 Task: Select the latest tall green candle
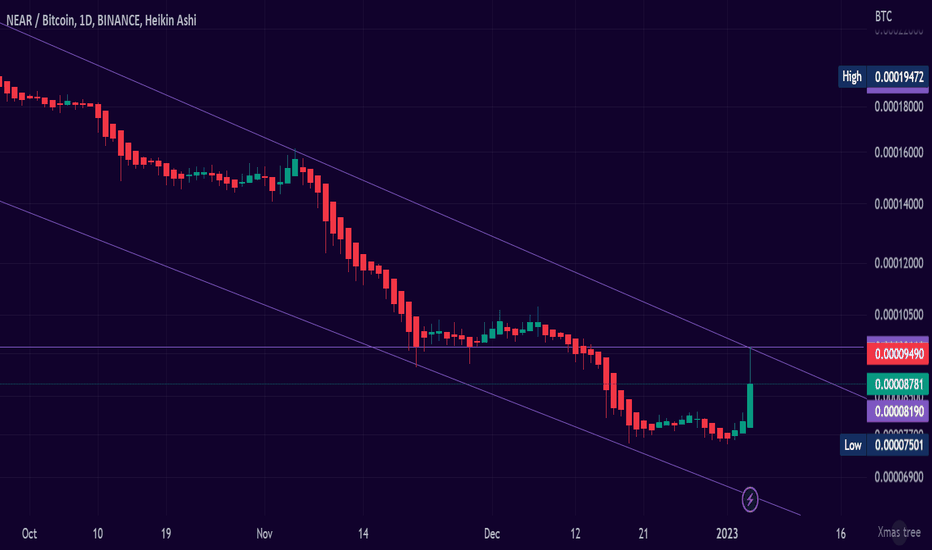point(750,406)
